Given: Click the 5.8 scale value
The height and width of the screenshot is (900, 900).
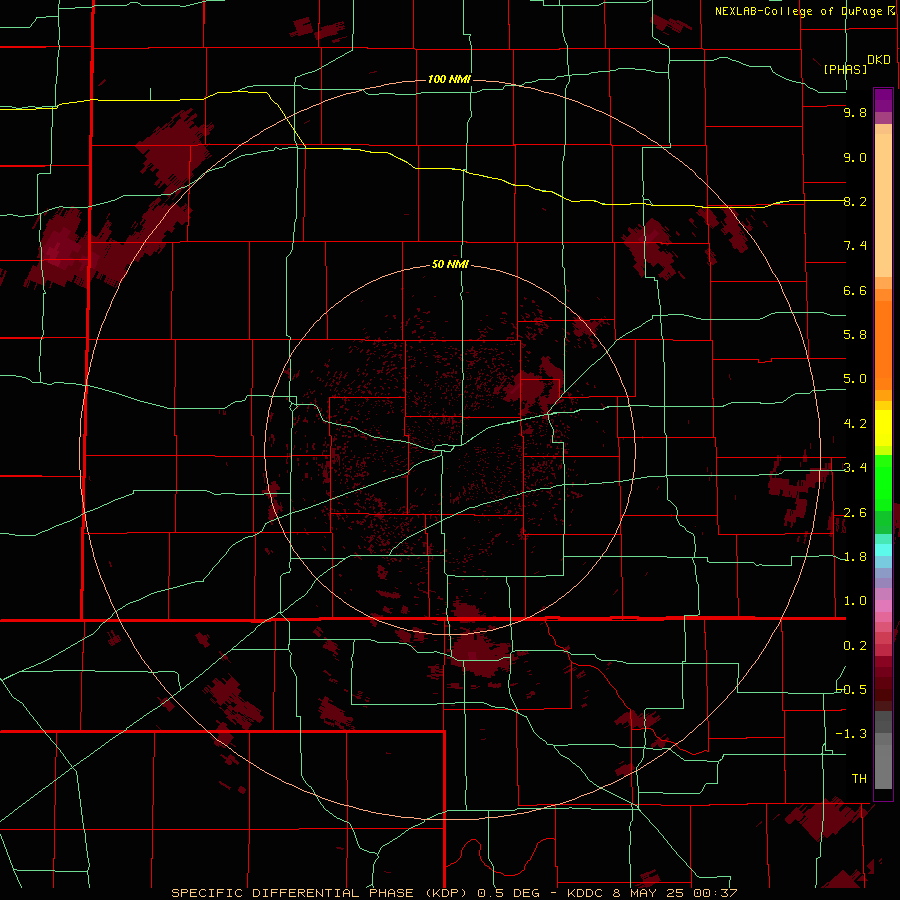Looking at the screenshot, I should (855, 335).
